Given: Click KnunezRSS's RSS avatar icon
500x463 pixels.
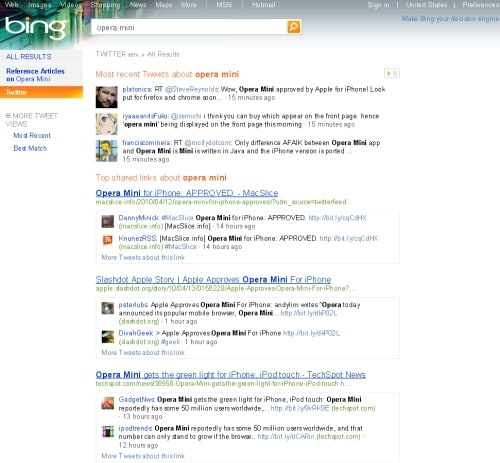Looking at the screenshot, I should 108,240.
